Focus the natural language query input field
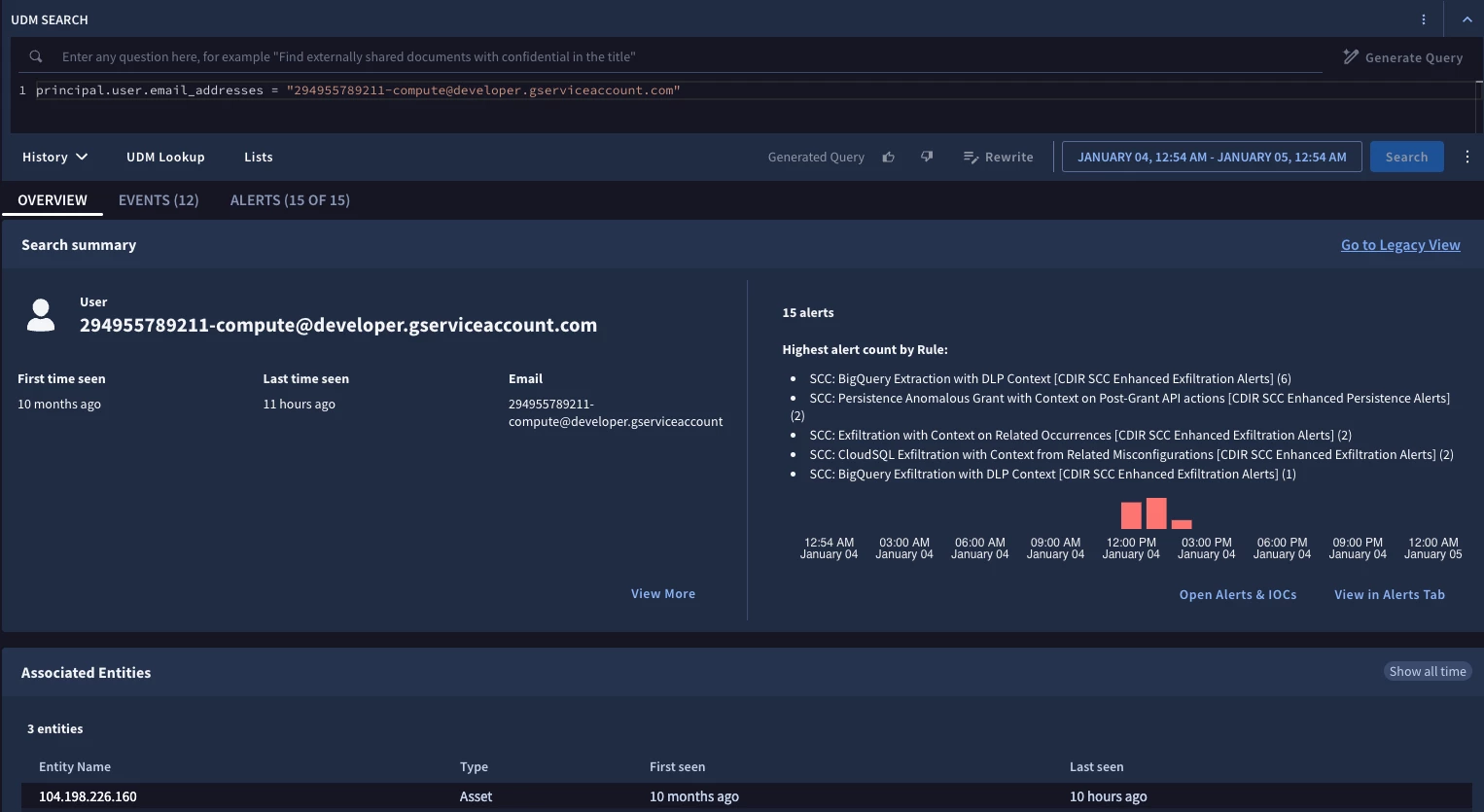The image size is (1484, 812). [x=690, y=56]
